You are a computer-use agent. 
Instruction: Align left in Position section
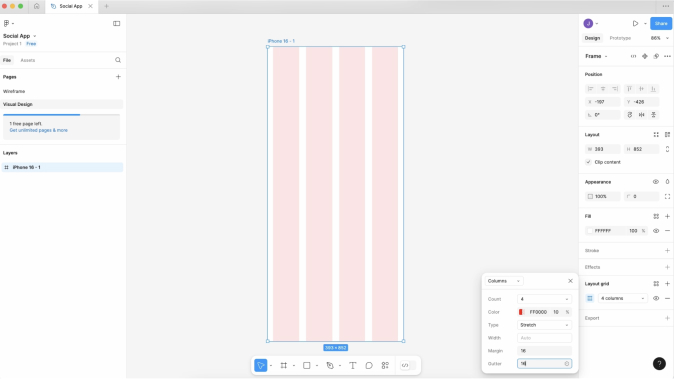pyautogui.click(x=591, y=89)
